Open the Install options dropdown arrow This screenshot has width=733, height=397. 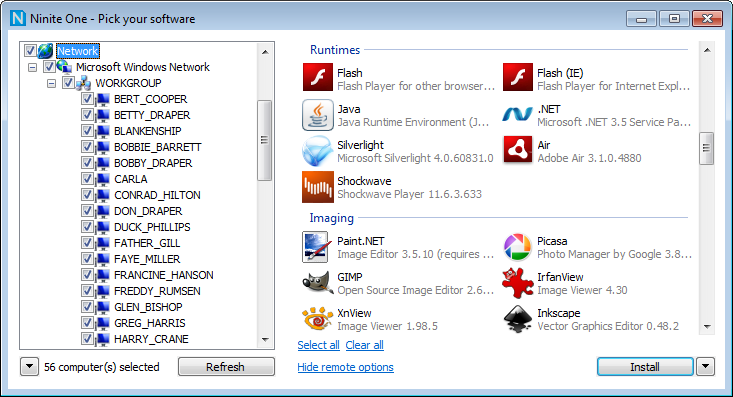[705, 367]
